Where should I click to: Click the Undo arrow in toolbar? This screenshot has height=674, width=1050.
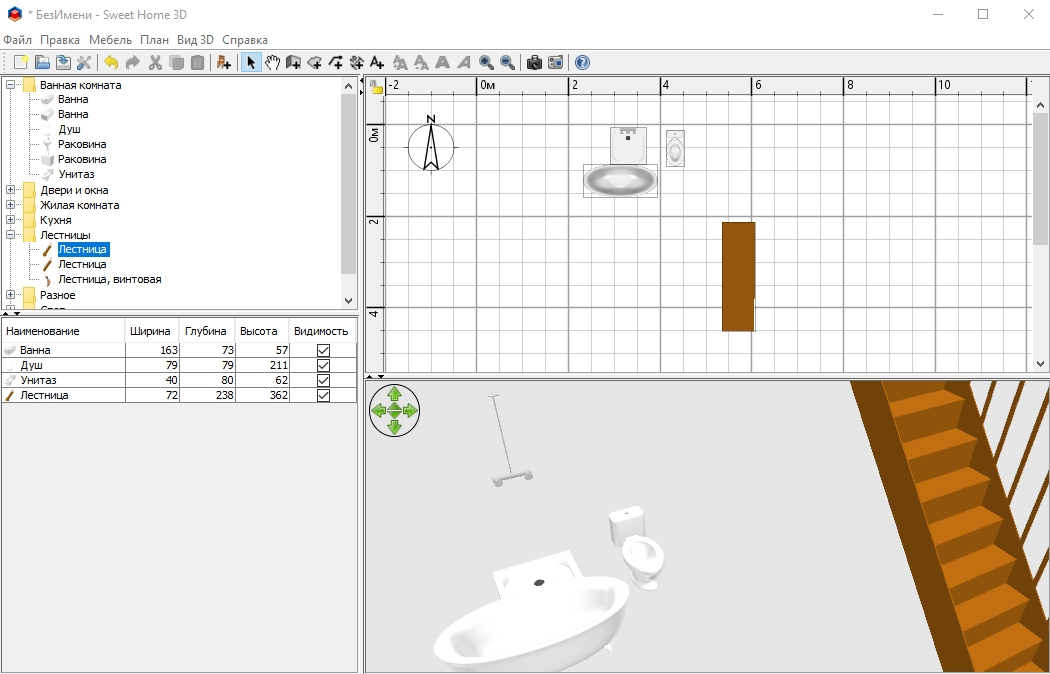(x=111, y=63)
